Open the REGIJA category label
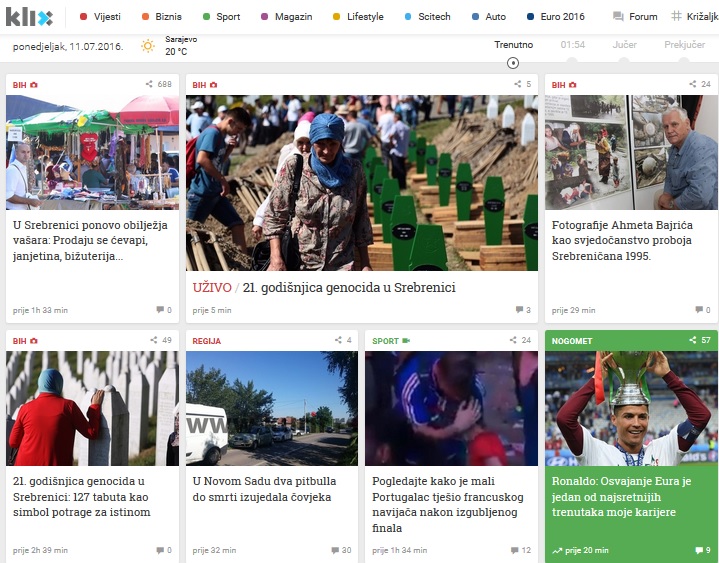 pyautogui.click(x=206, y=341)
